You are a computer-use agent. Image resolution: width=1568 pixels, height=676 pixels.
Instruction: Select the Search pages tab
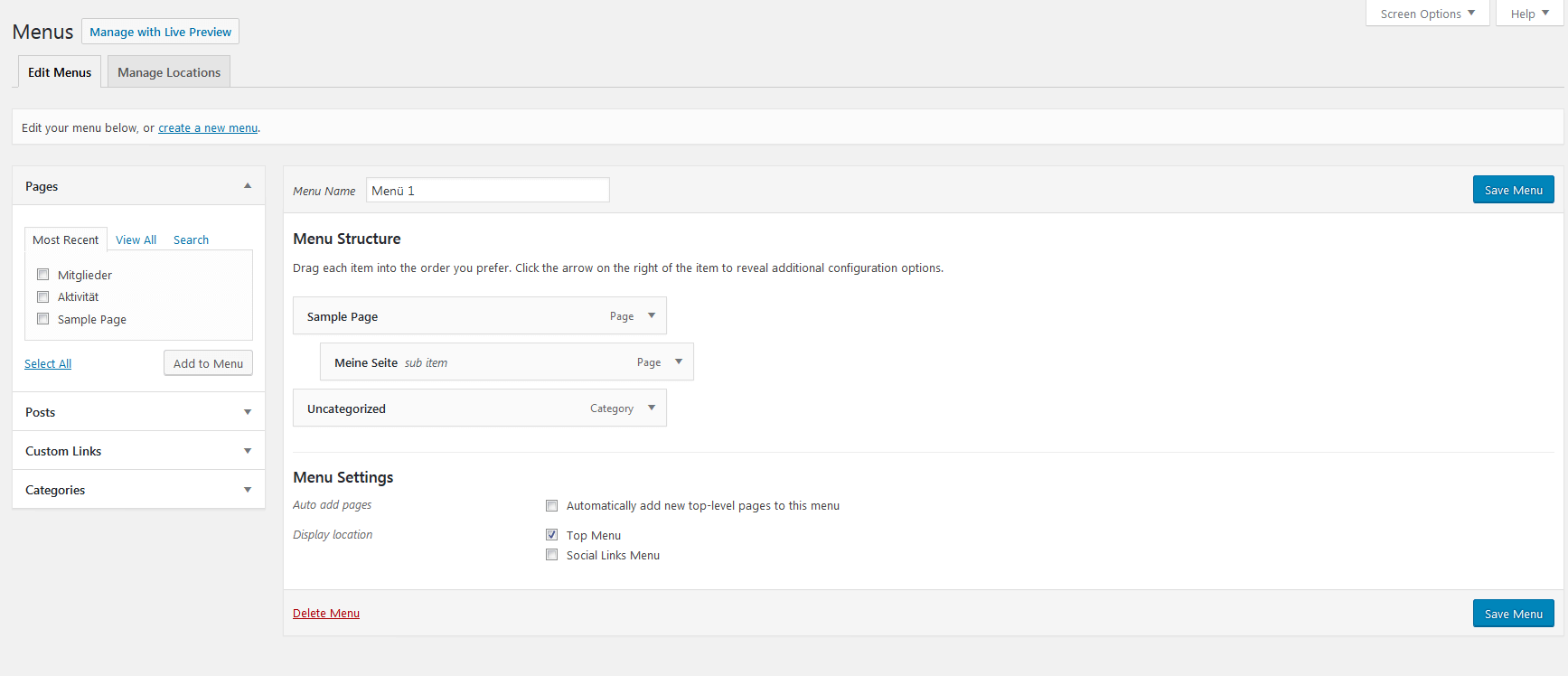click(191, 239)
